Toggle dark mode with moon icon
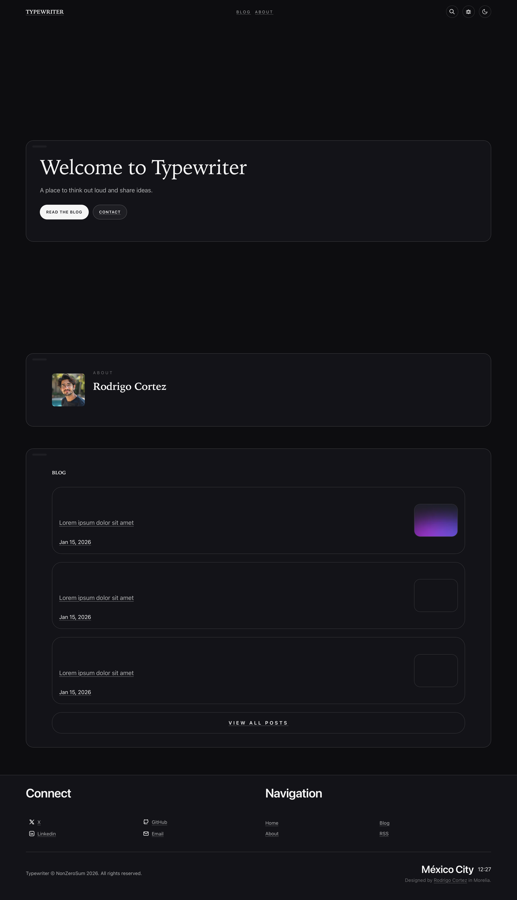 [x=485, y=11]
